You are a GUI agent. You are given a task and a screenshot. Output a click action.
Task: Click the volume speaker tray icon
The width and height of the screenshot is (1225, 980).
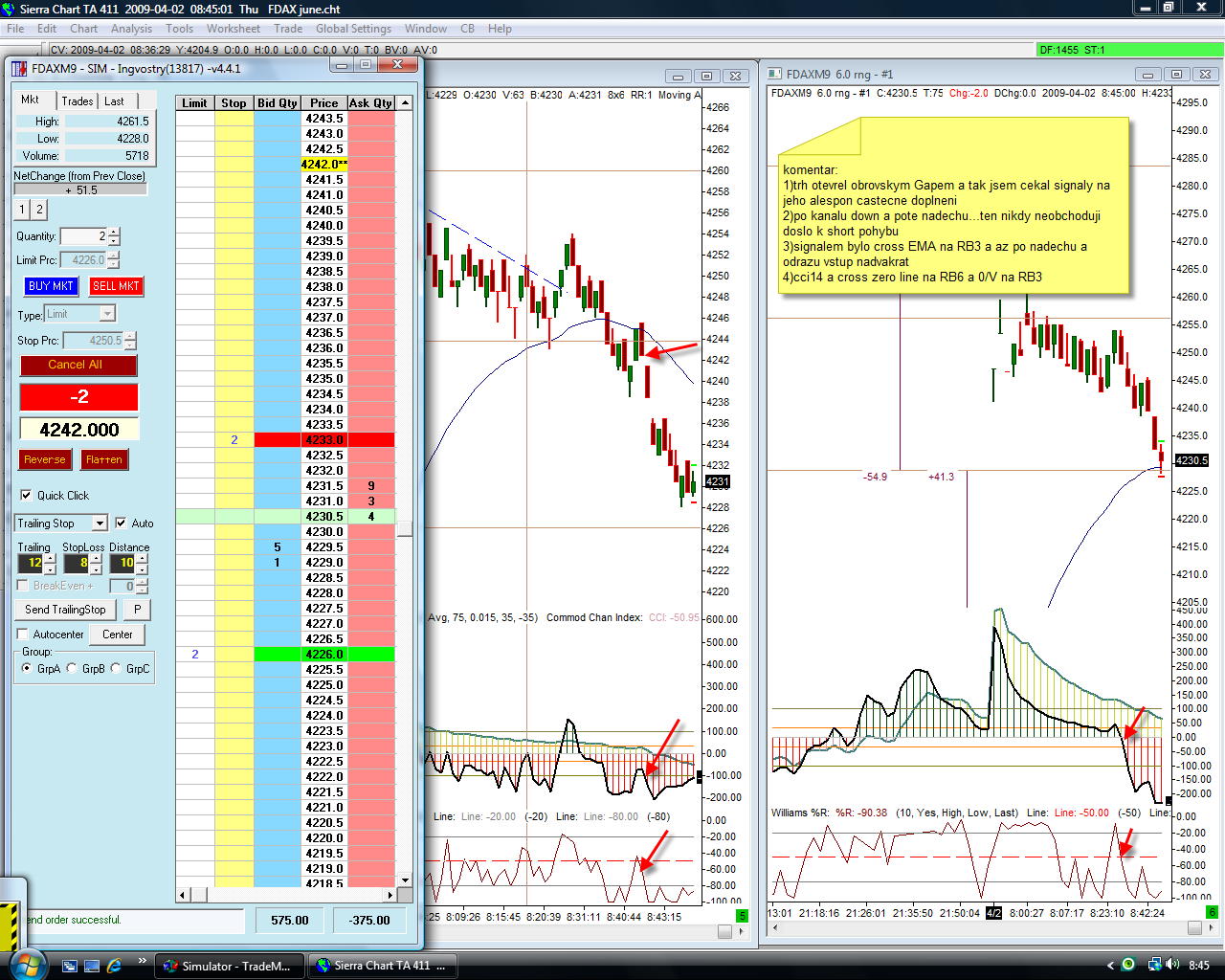pos(1172,965)
